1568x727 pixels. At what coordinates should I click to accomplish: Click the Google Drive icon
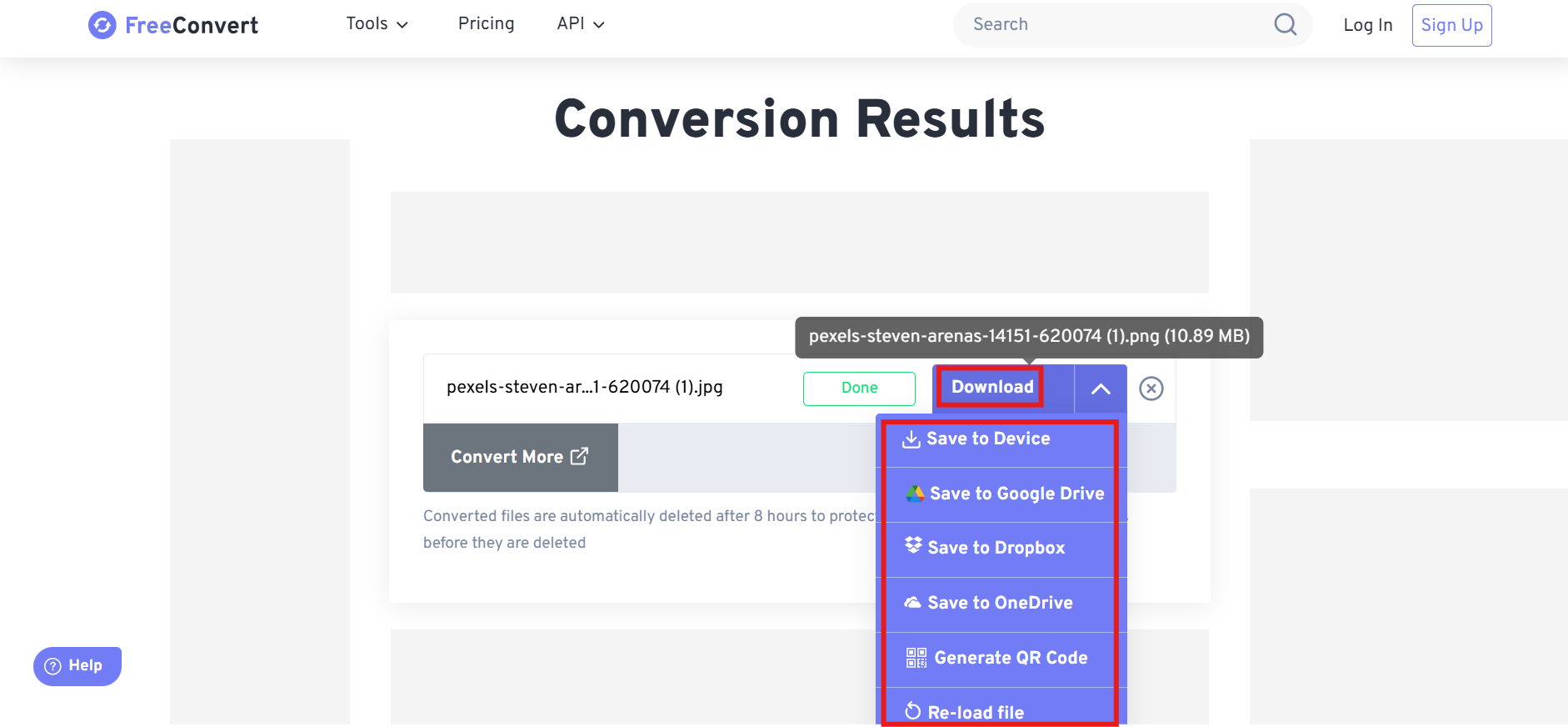[x=915, y=494]
